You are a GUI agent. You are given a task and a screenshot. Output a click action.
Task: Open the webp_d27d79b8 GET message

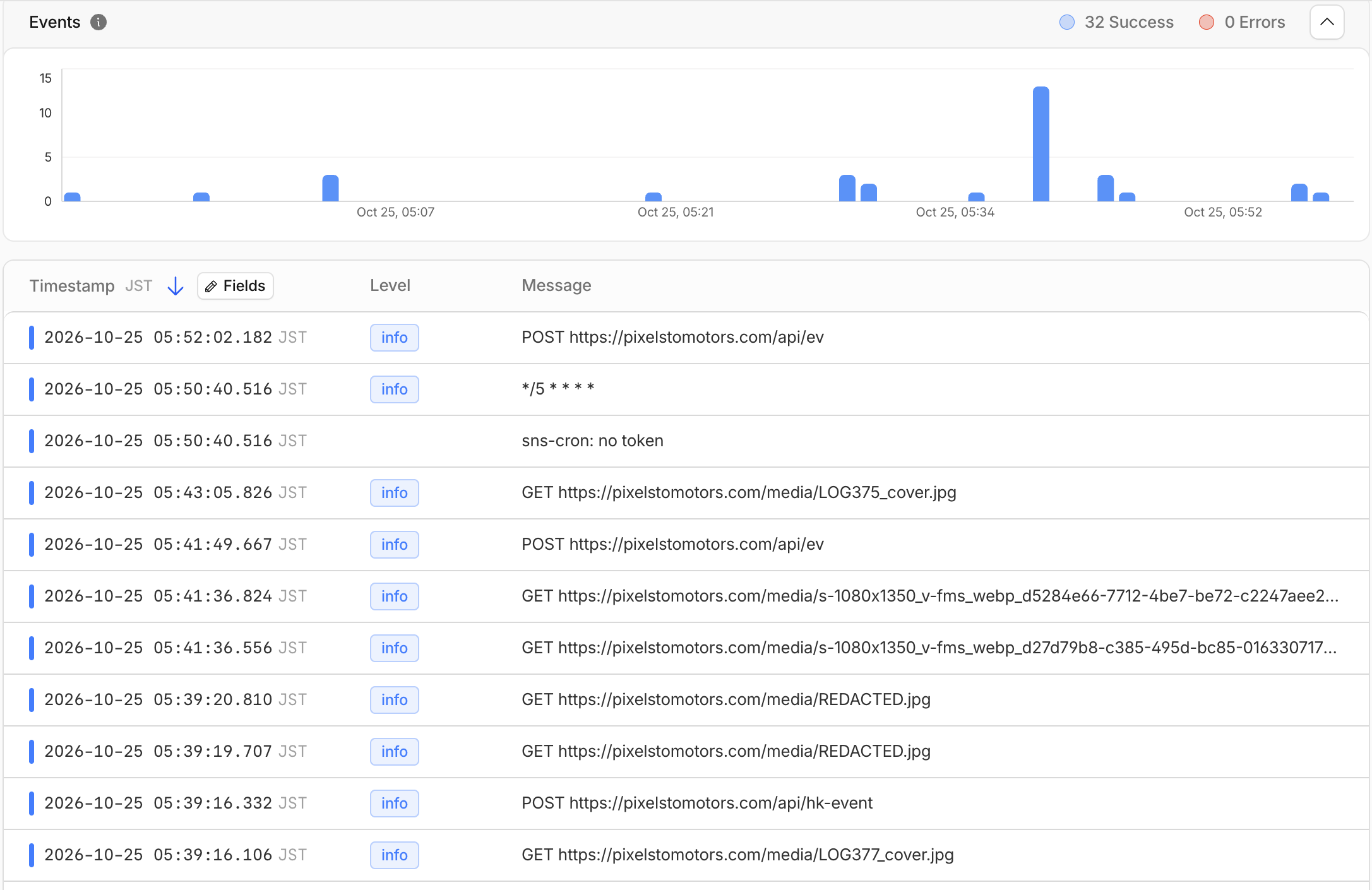[929, 648]
